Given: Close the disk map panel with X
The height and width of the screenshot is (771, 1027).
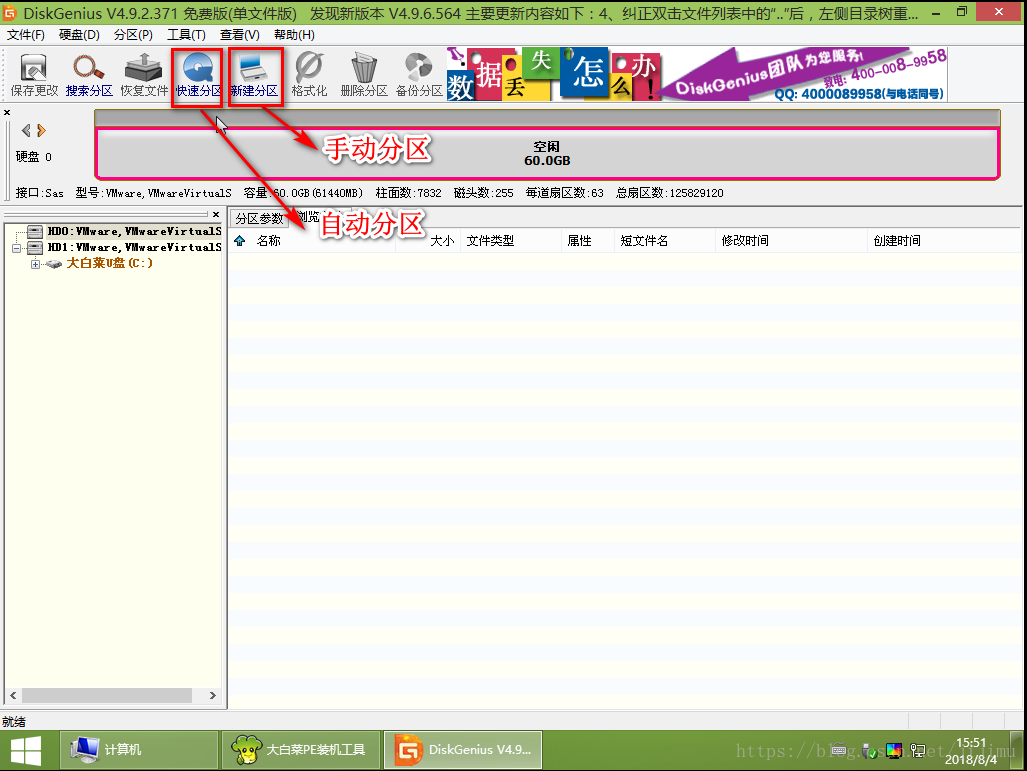Looking at the screenshot, I should (7, 113).
